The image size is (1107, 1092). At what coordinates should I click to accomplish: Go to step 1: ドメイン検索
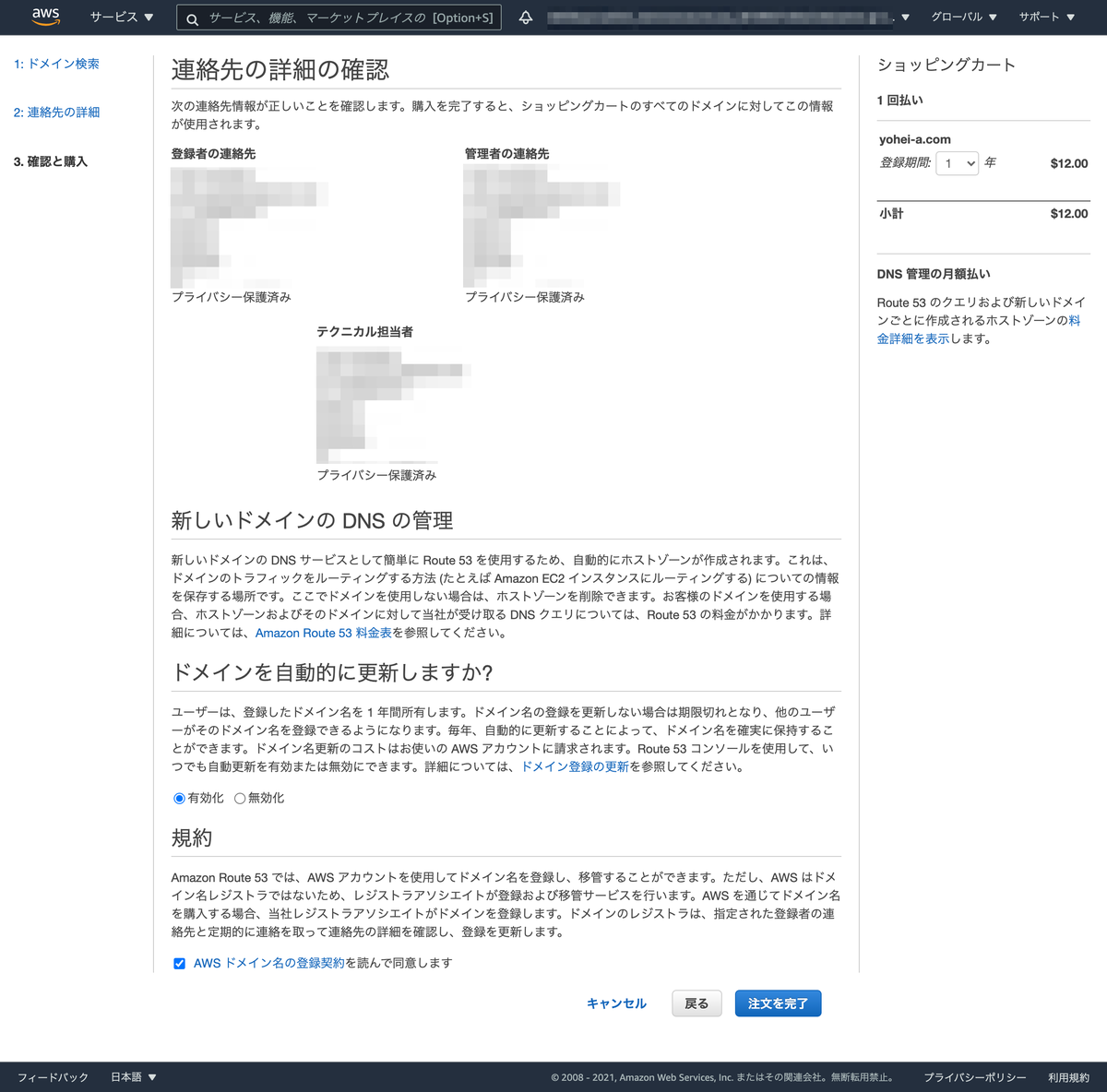point(56,64)
